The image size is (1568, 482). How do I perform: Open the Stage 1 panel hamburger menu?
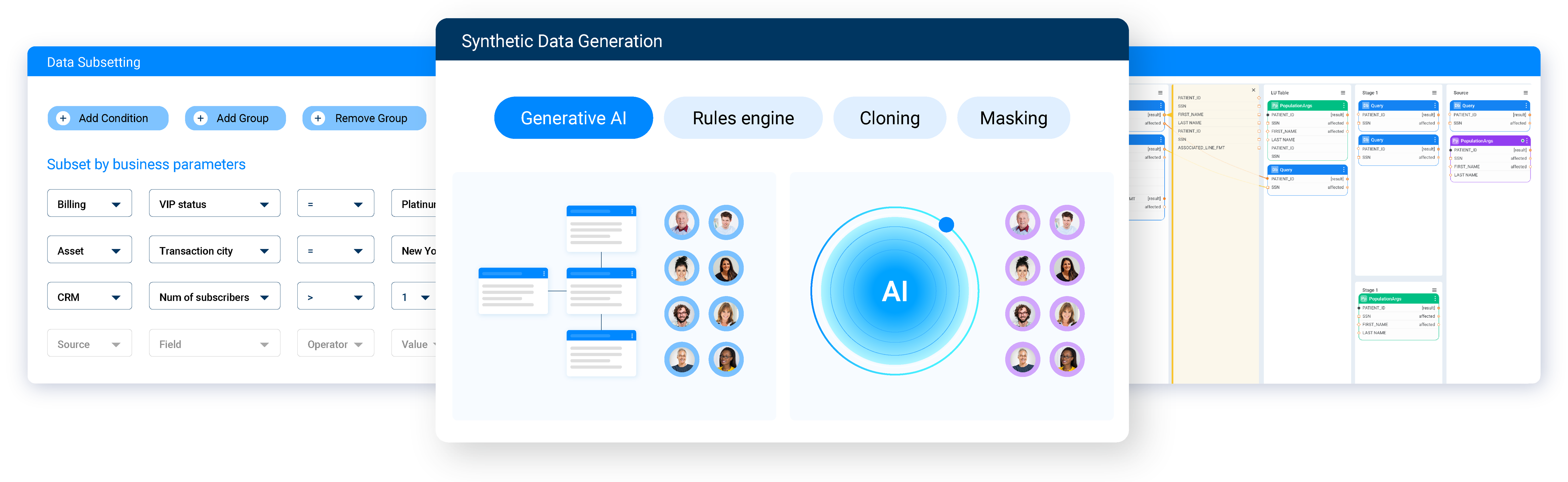point(1435,93)
